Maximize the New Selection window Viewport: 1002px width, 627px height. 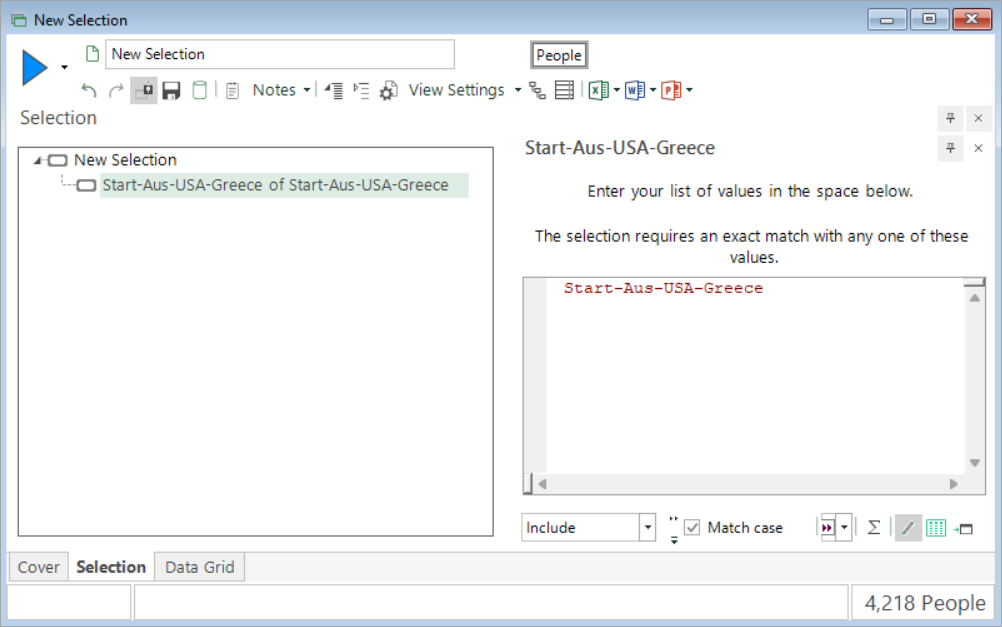(929, 20)
